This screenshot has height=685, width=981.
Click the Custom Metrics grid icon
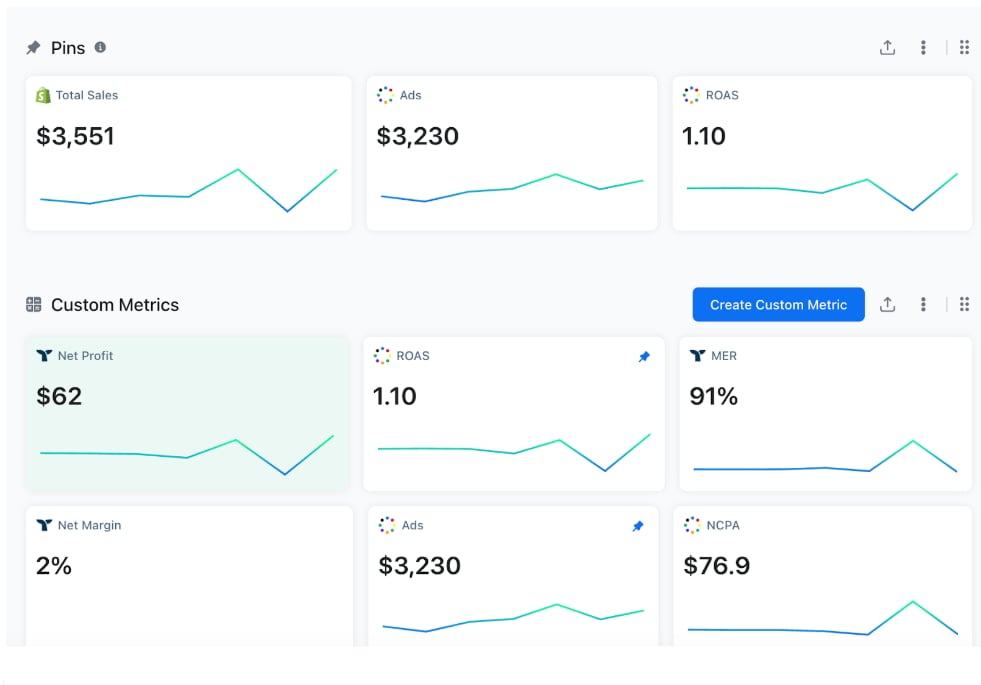(34, 305)
